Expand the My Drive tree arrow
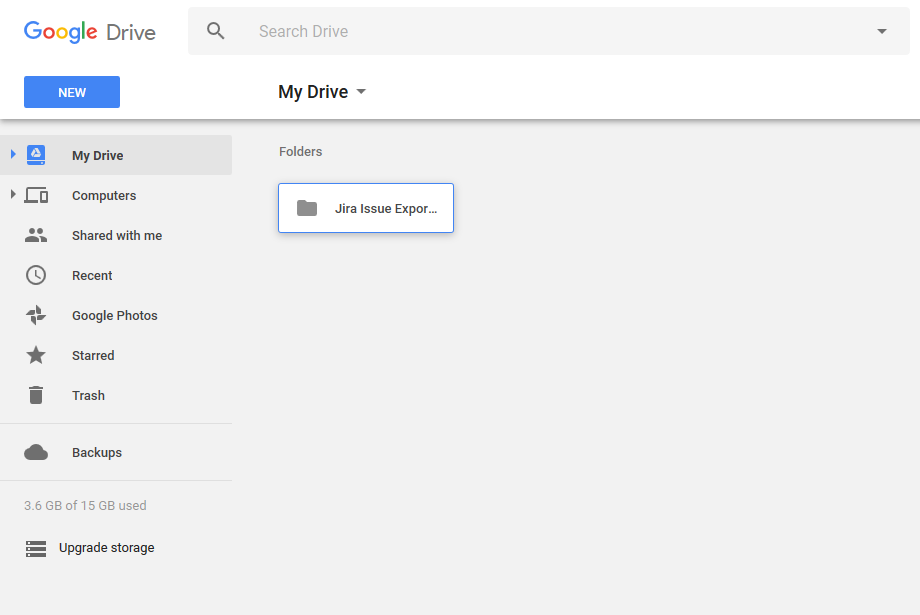The image size is (920, 615). click(x=13, y=154)
